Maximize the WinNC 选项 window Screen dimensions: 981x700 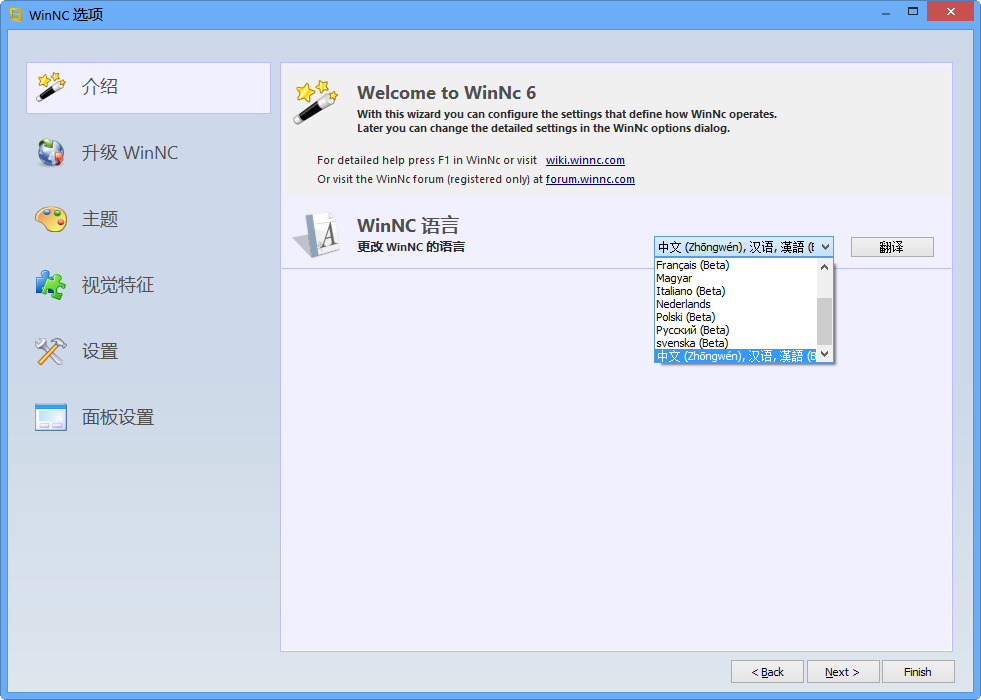[x=913, y=13]
